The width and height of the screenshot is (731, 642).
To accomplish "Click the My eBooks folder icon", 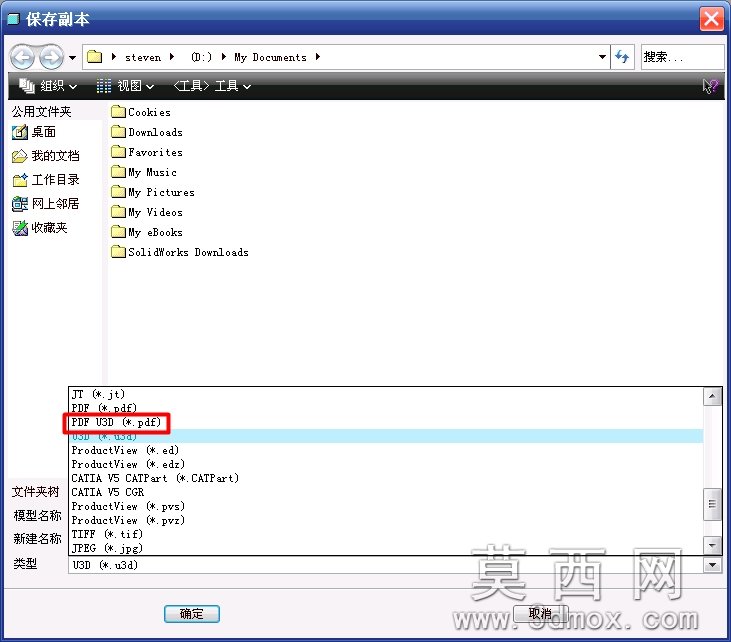I will [118, 232].
